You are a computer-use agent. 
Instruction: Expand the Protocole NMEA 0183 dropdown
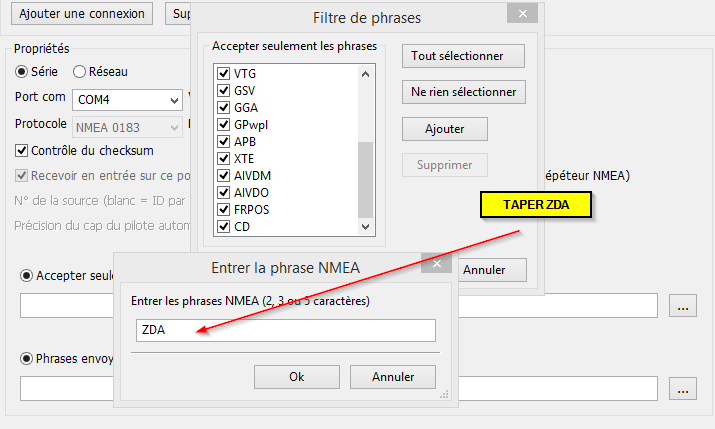coord(127,128)
